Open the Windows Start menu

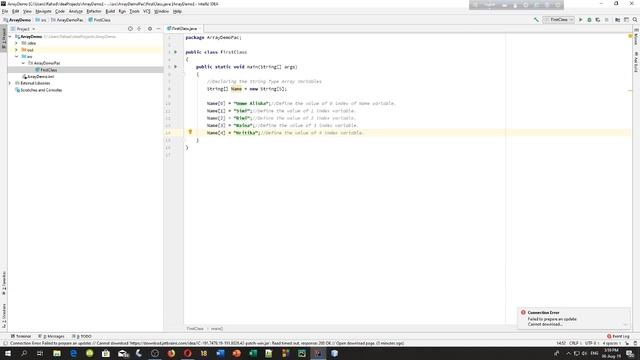coord(8,353)
